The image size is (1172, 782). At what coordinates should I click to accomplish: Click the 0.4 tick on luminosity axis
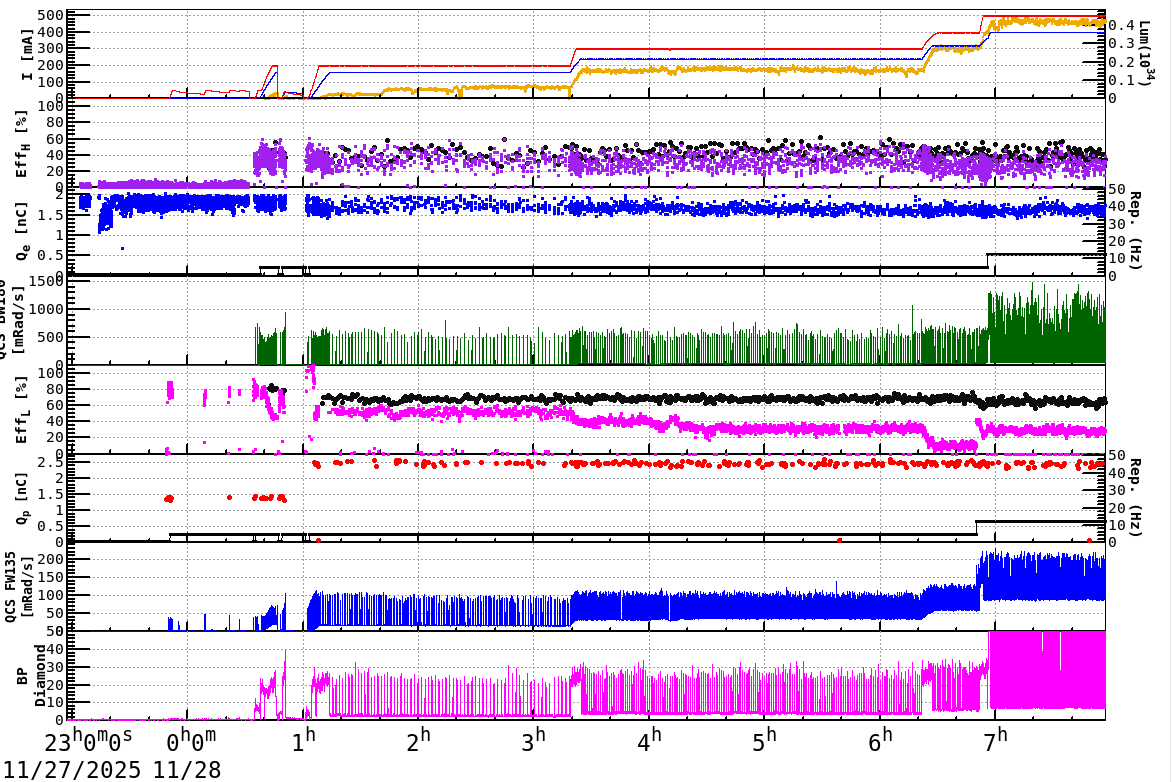1123,26
